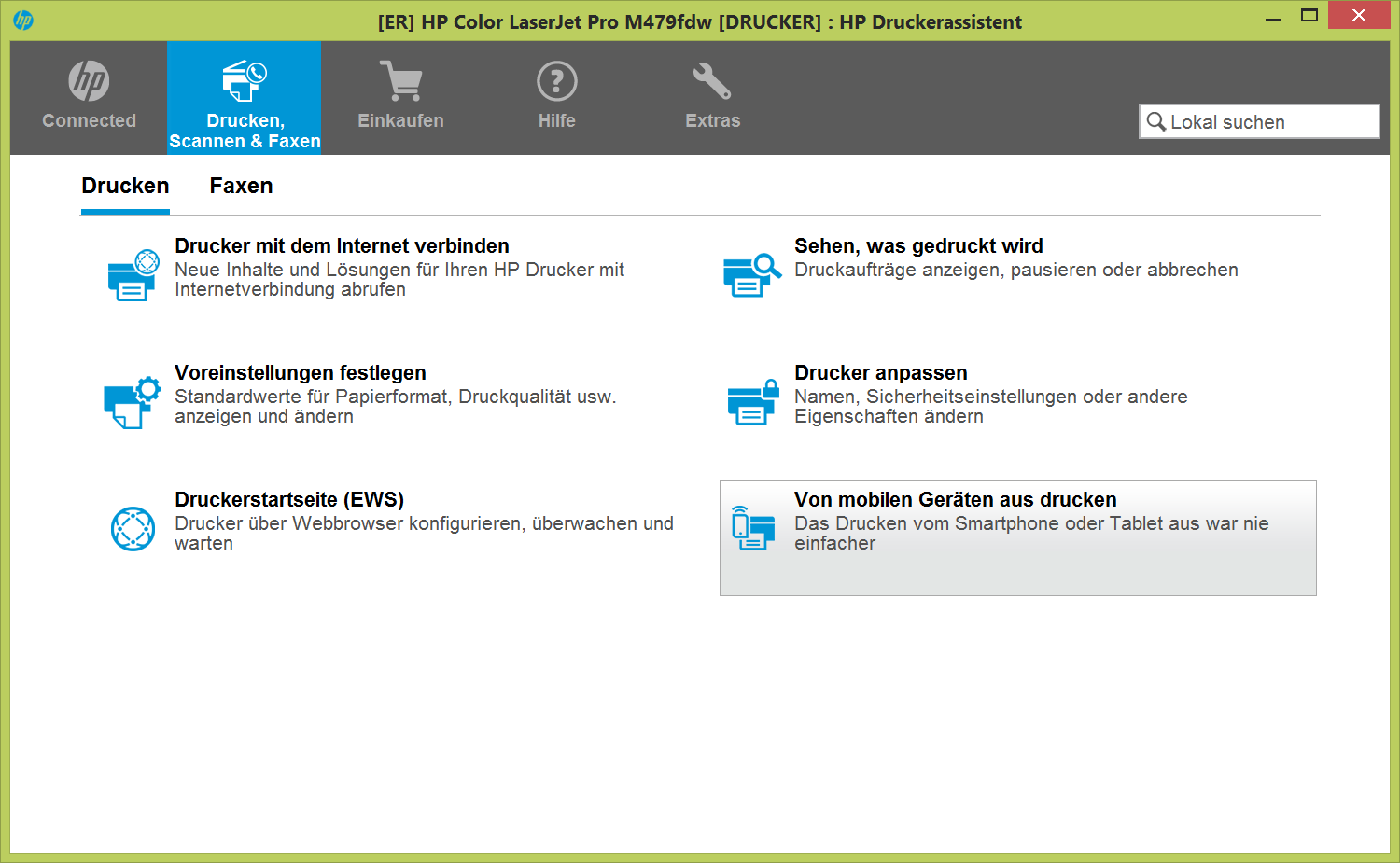Open Drucker mit dem Internet verbinden

342,246
